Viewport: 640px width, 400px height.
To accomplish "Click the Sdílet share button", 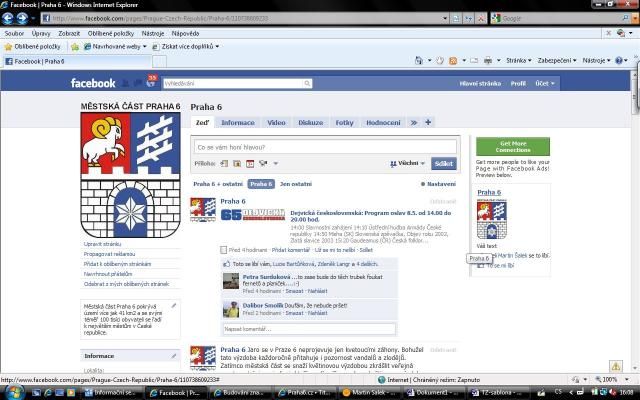I will (444, 164).
